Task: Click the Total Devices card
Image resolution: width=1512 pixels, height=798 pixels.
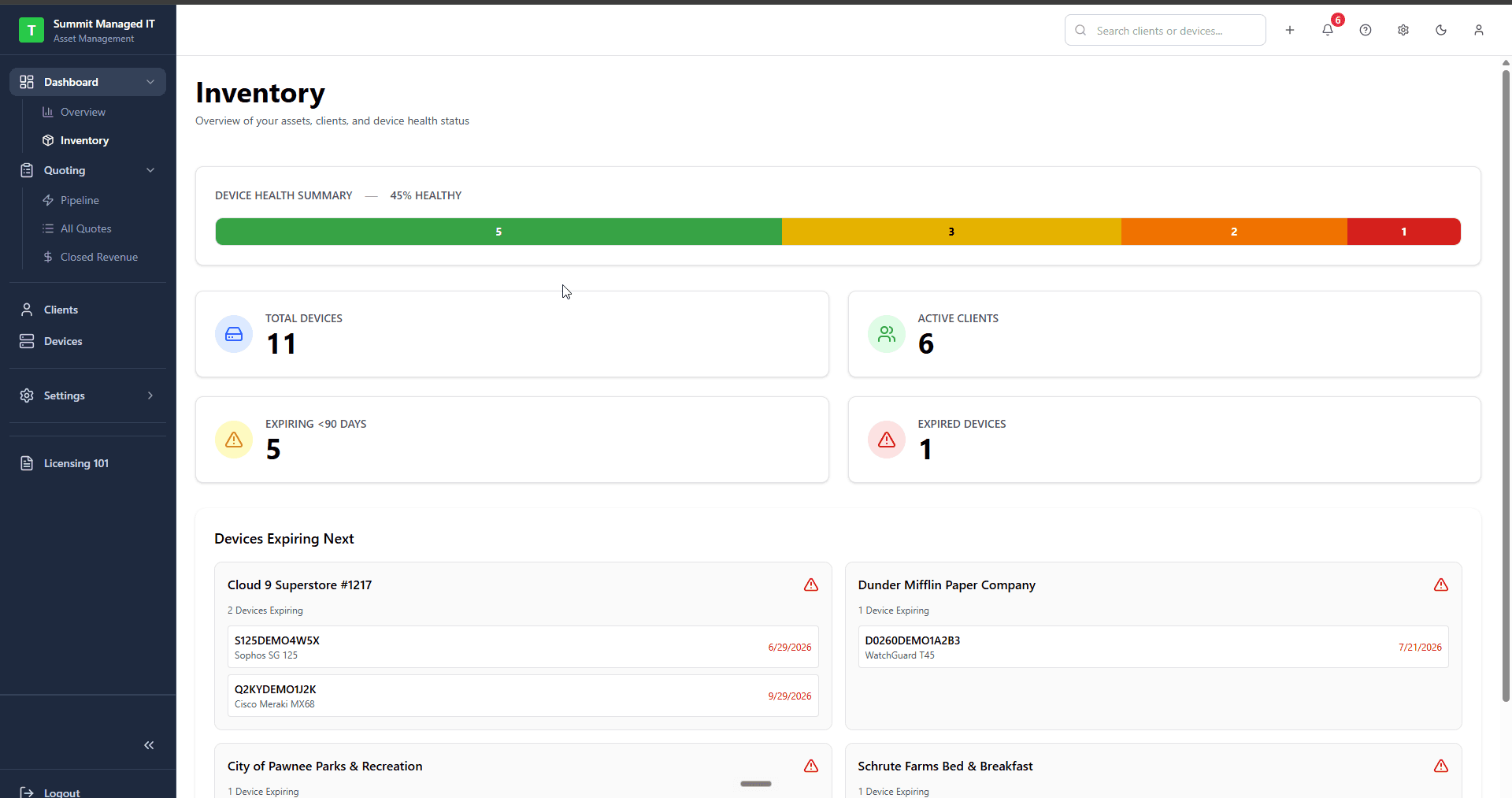Action: point(512,334)
